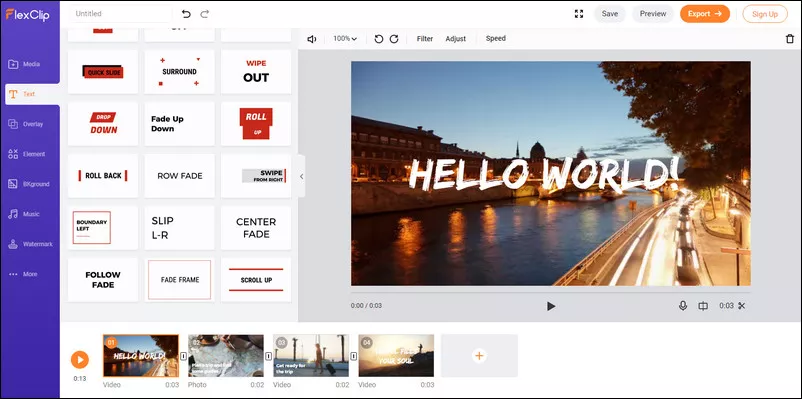
Task: Select the Fade Up Down text style
Action: [x=180, y=124]
